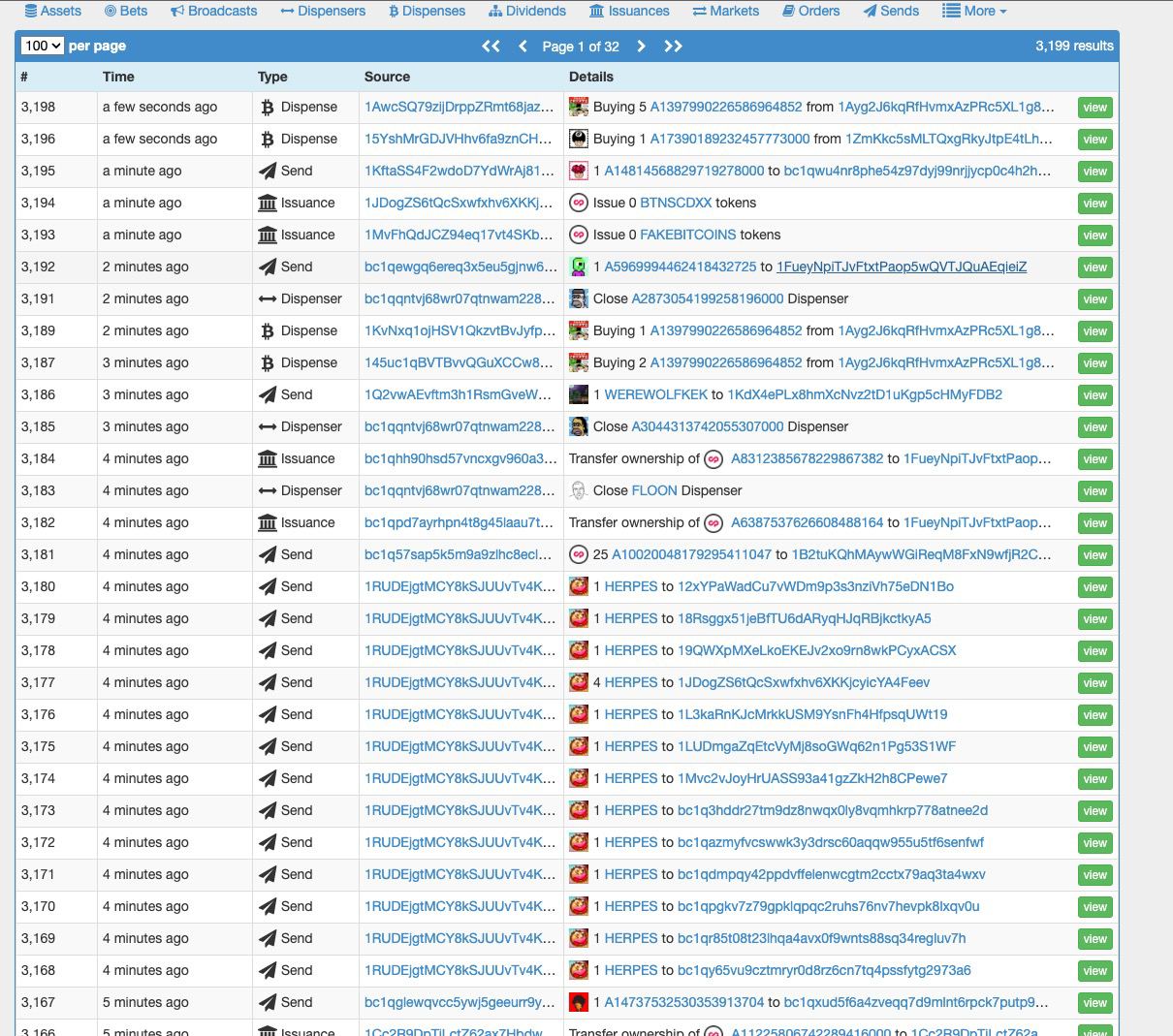Screen dimensions: 1173x1036
Task: Click the bitcoin Dispense icon in row 3,187
Action: click(x=268, y=363)
